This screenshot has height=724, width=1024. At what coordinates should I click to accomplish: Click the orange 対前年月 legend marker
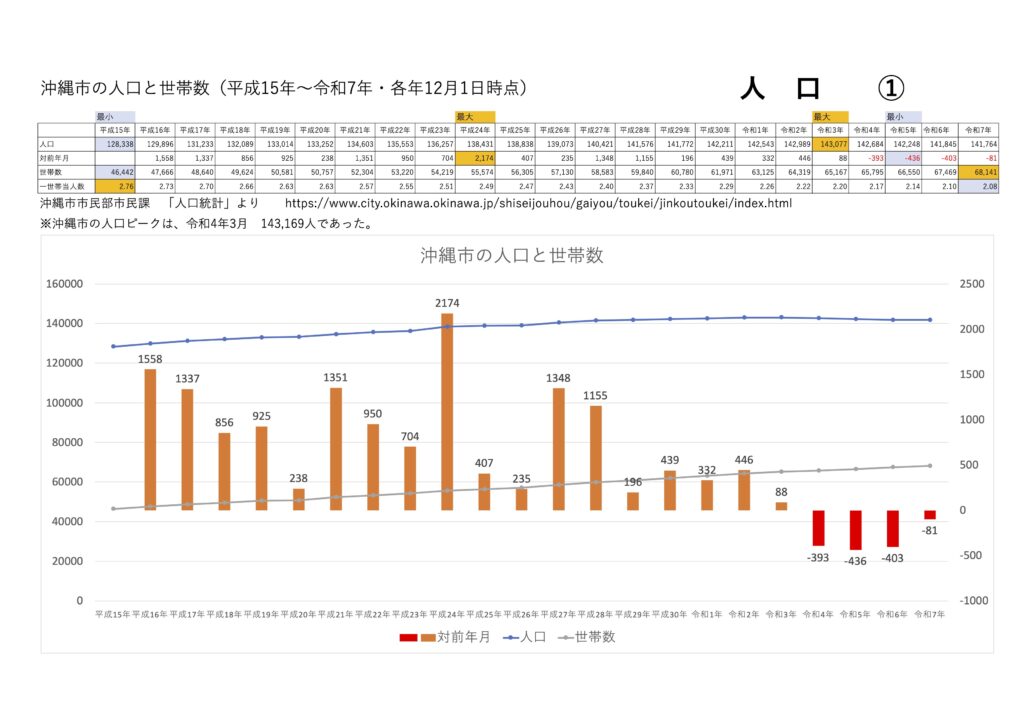pyautogui.click(x=426, y=637)
